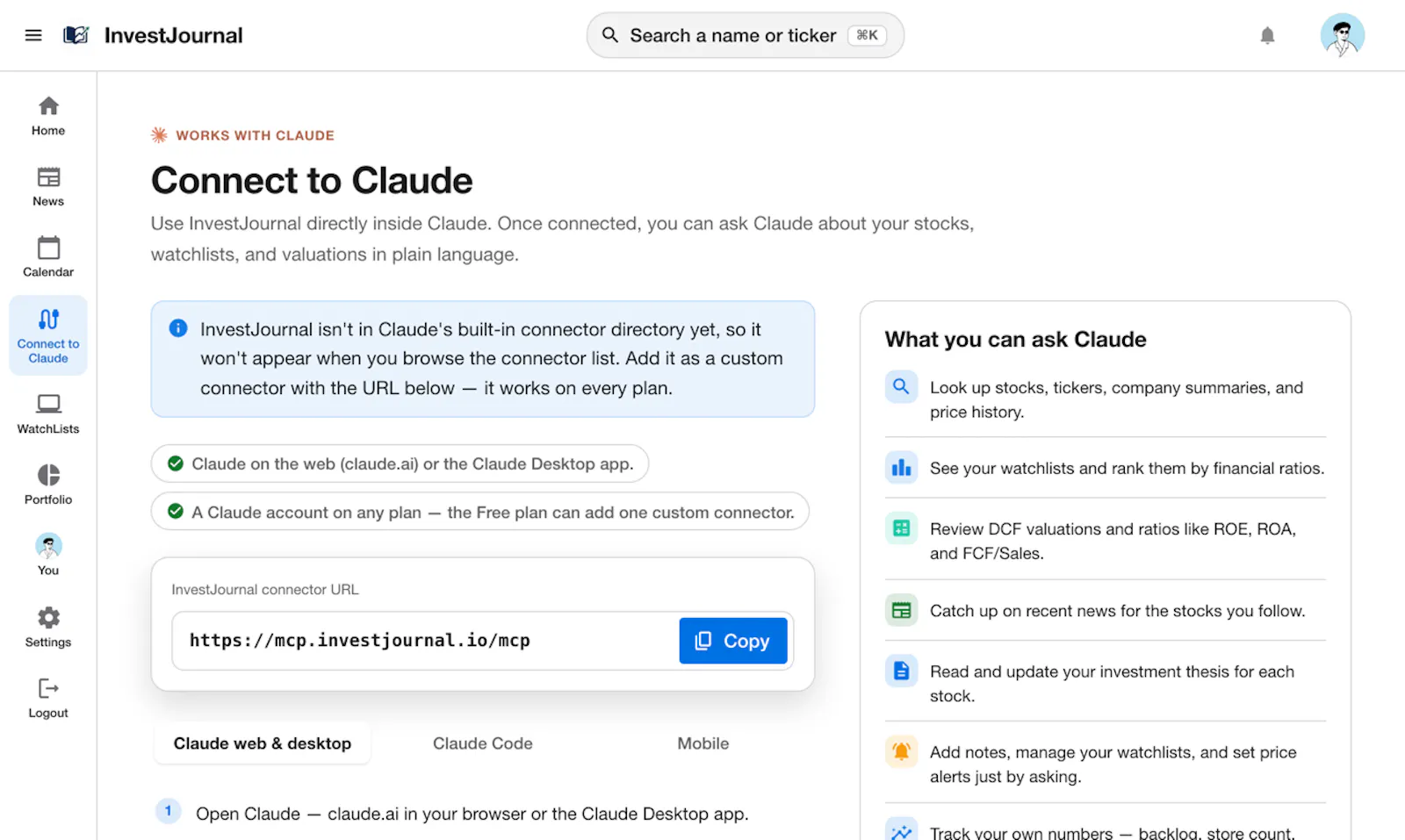Click the InvestJournal brand name
The image size is (1405, 840).
[174, 35]
